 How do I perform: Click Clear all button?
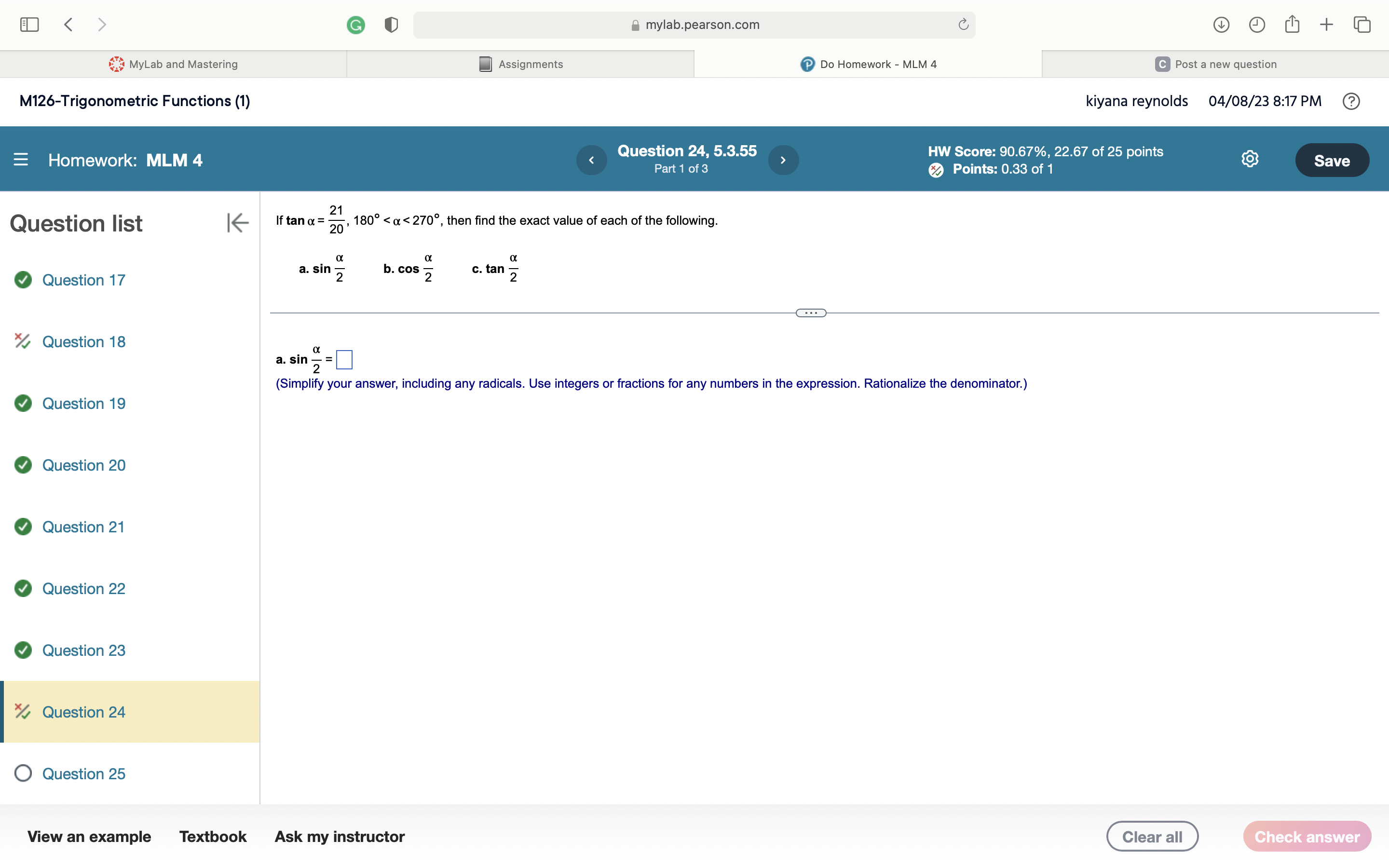click(x=1153, y=837)
